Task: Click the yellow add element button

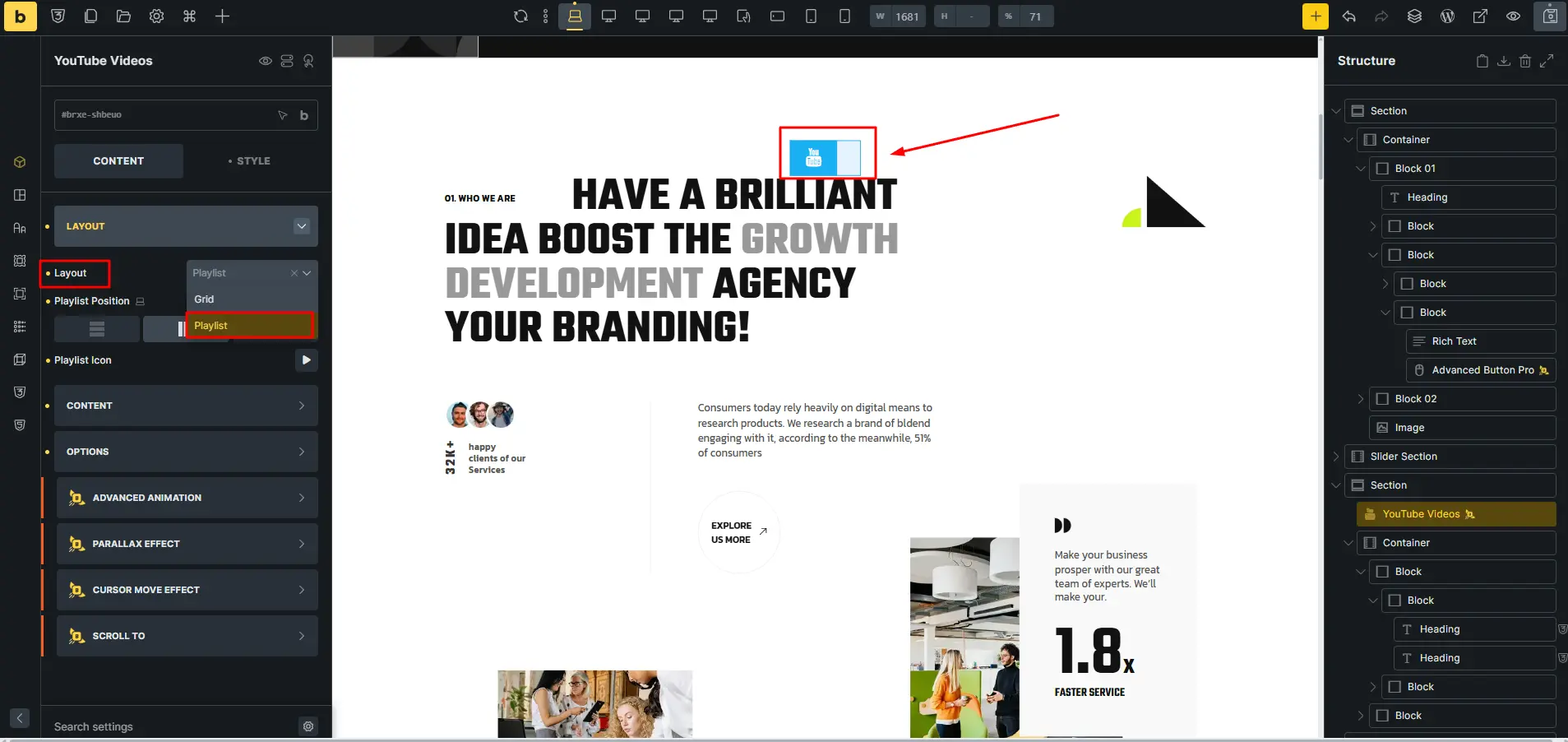Action: point(1316,16)
